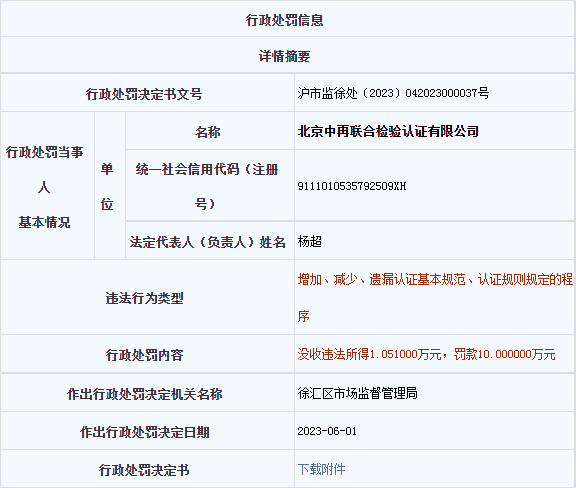Select company name 北京中再联合检验认证有限公司

(x=388, y=131)
